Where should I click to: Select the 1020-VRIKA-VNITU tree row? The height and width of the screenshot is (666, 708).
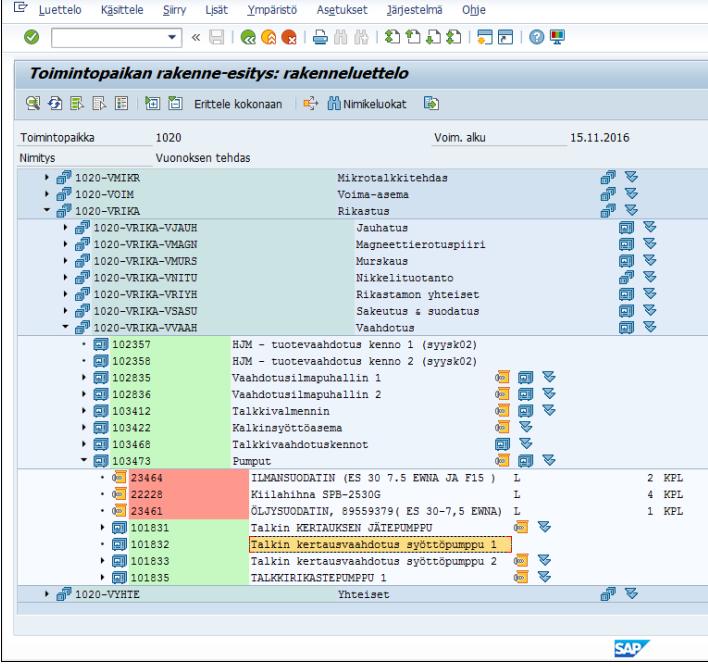coord(145,278)
